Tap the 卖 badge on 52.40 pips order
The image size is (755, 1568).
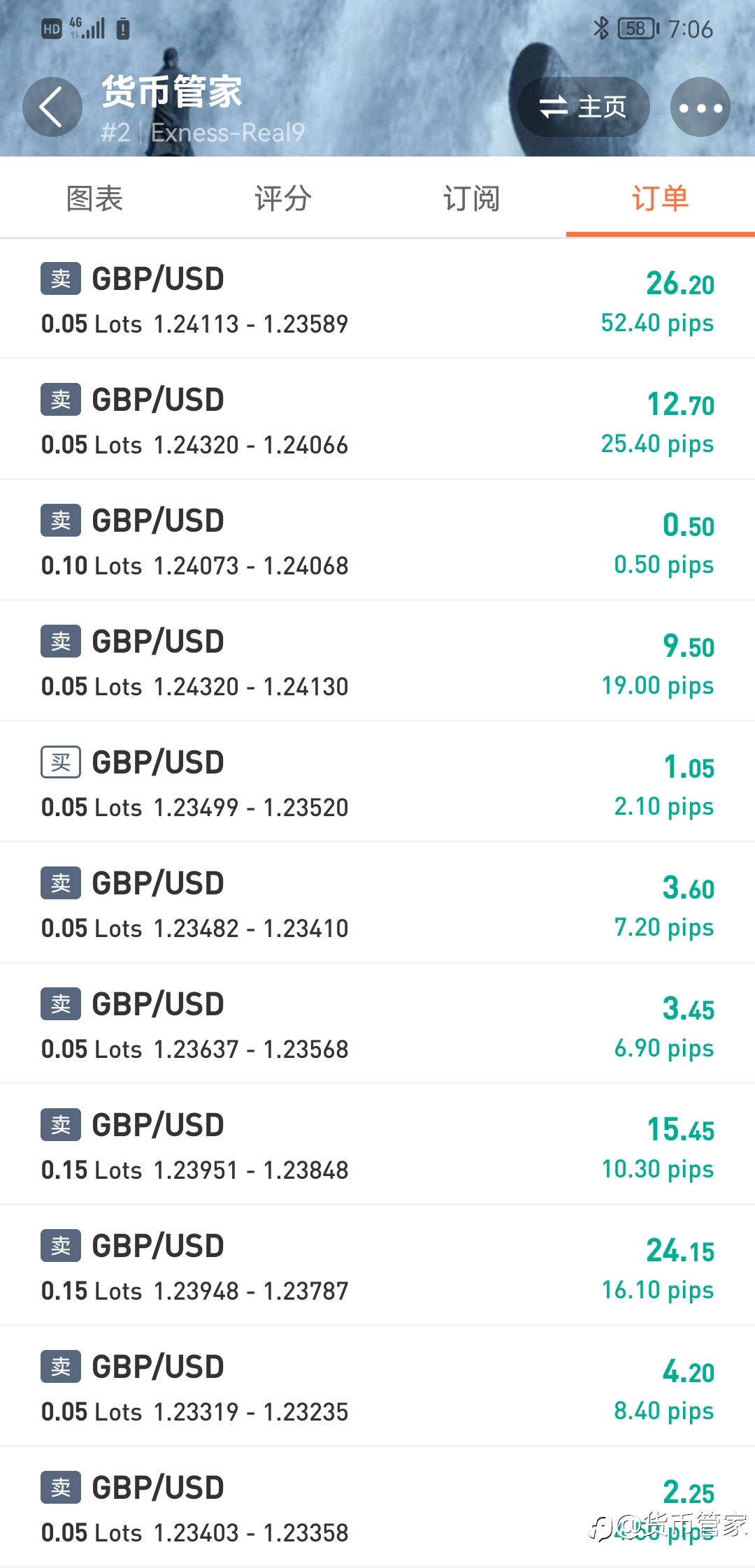pos(61,279)
